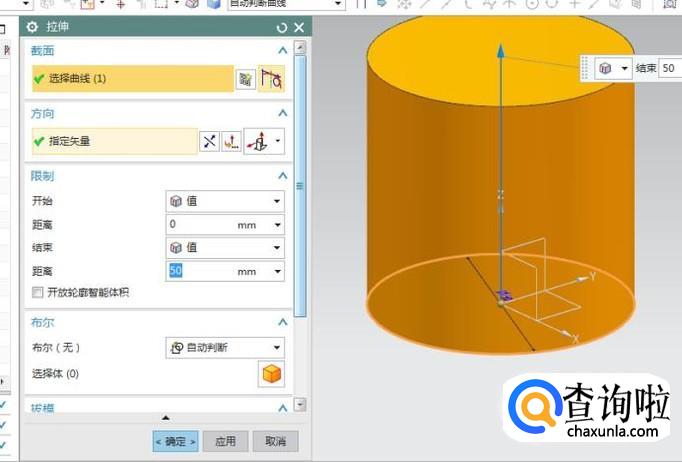Image resolution: width=682 pixels, height=462 pixels.
Task: Open the 结束 limit type dropdown
Action: point(225,247)
